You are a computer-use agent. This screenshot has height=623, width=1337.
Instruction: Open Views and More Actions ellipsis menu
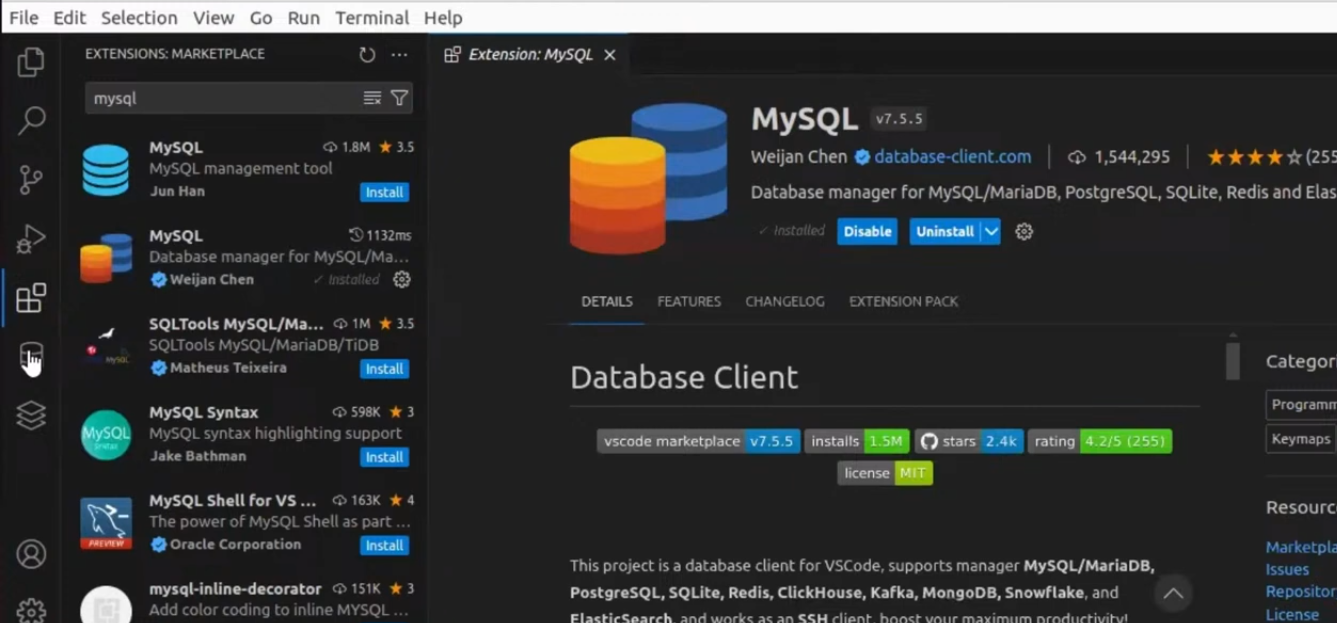(399, 55)
